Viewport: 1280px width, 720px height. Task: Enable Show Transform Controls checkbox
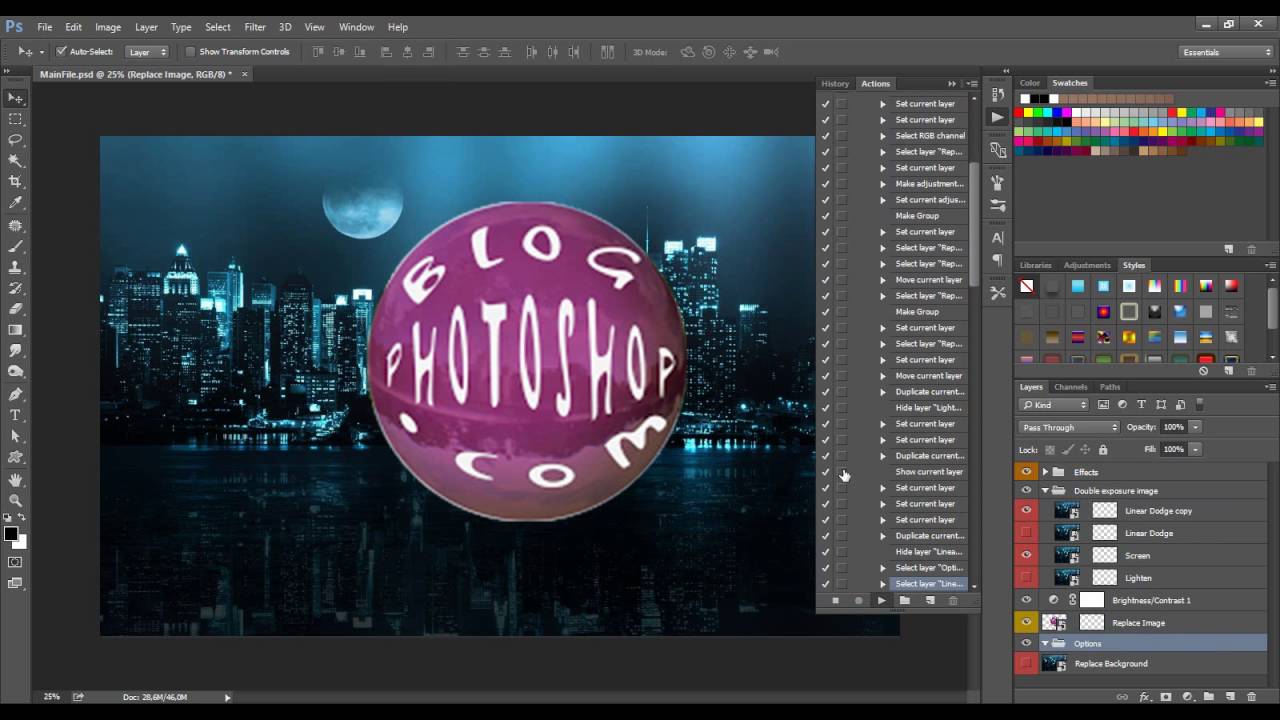tap(190, 52)
